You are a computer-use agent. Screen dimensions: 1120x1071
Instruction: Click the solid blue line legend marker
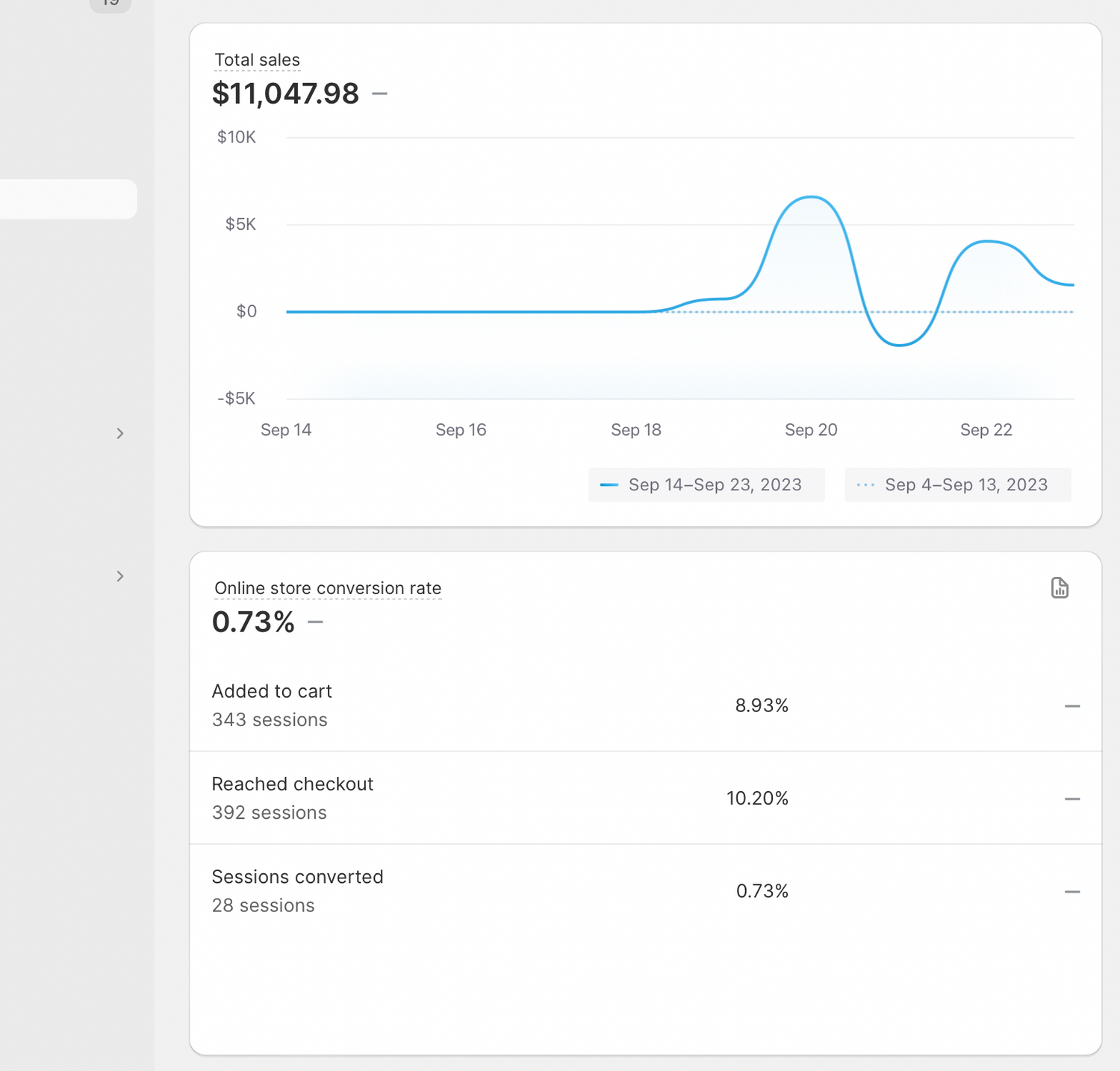(x=609, y=485)
